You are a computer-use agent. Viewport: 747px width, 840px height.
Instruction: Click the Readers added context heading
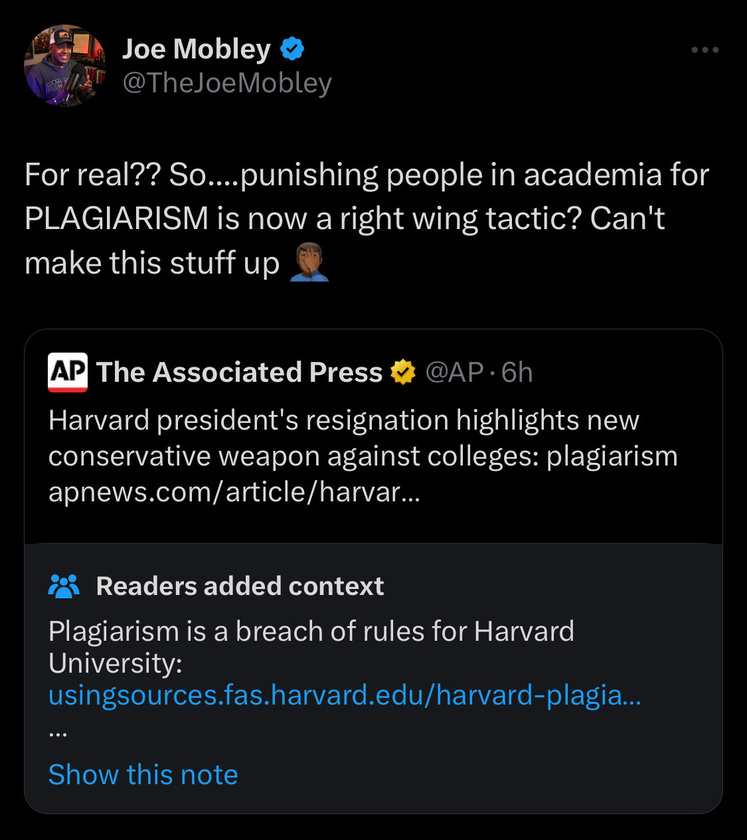coord(240,586)
